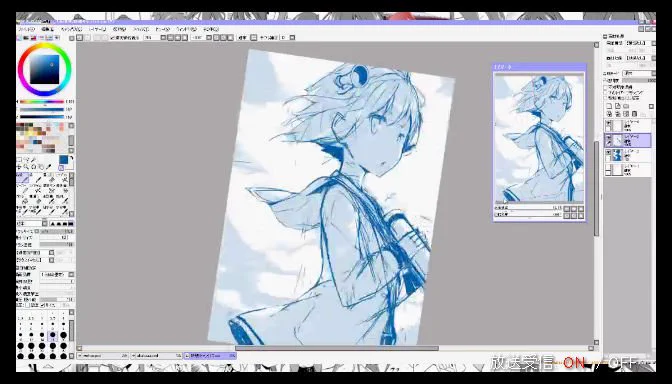The width and height of the screenshot is (672, 384).
Task: Create a new linework layer icon
Action: point(618,106)
